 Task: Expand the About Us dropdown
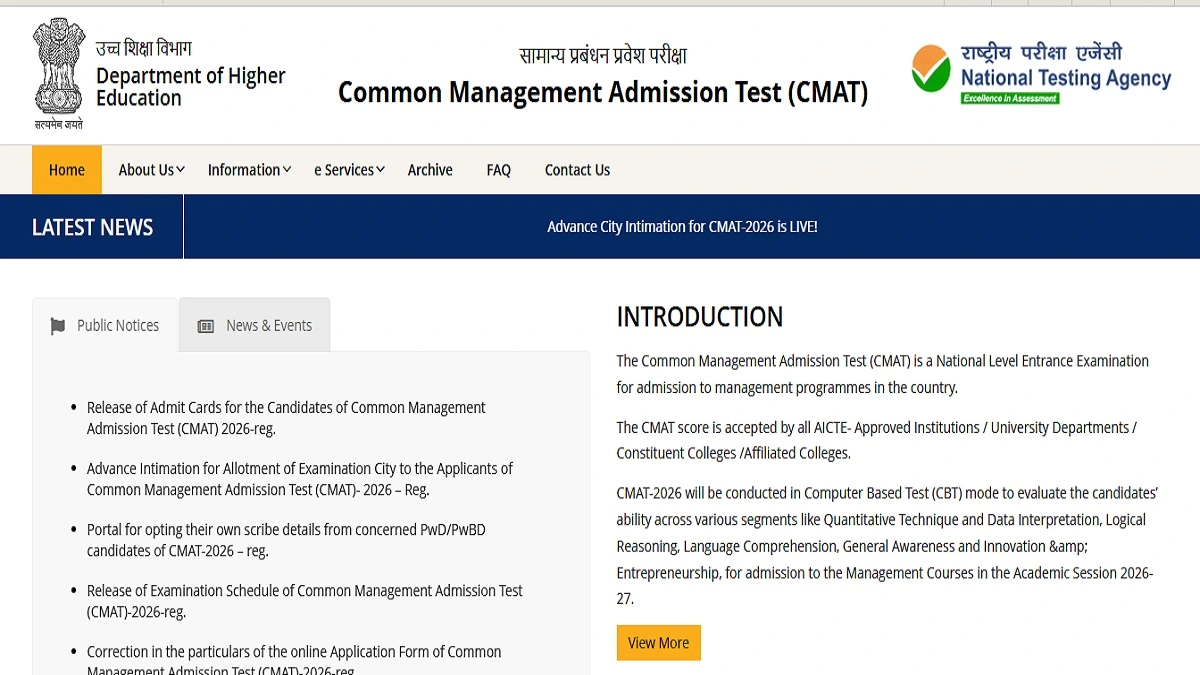pos(149,170)
